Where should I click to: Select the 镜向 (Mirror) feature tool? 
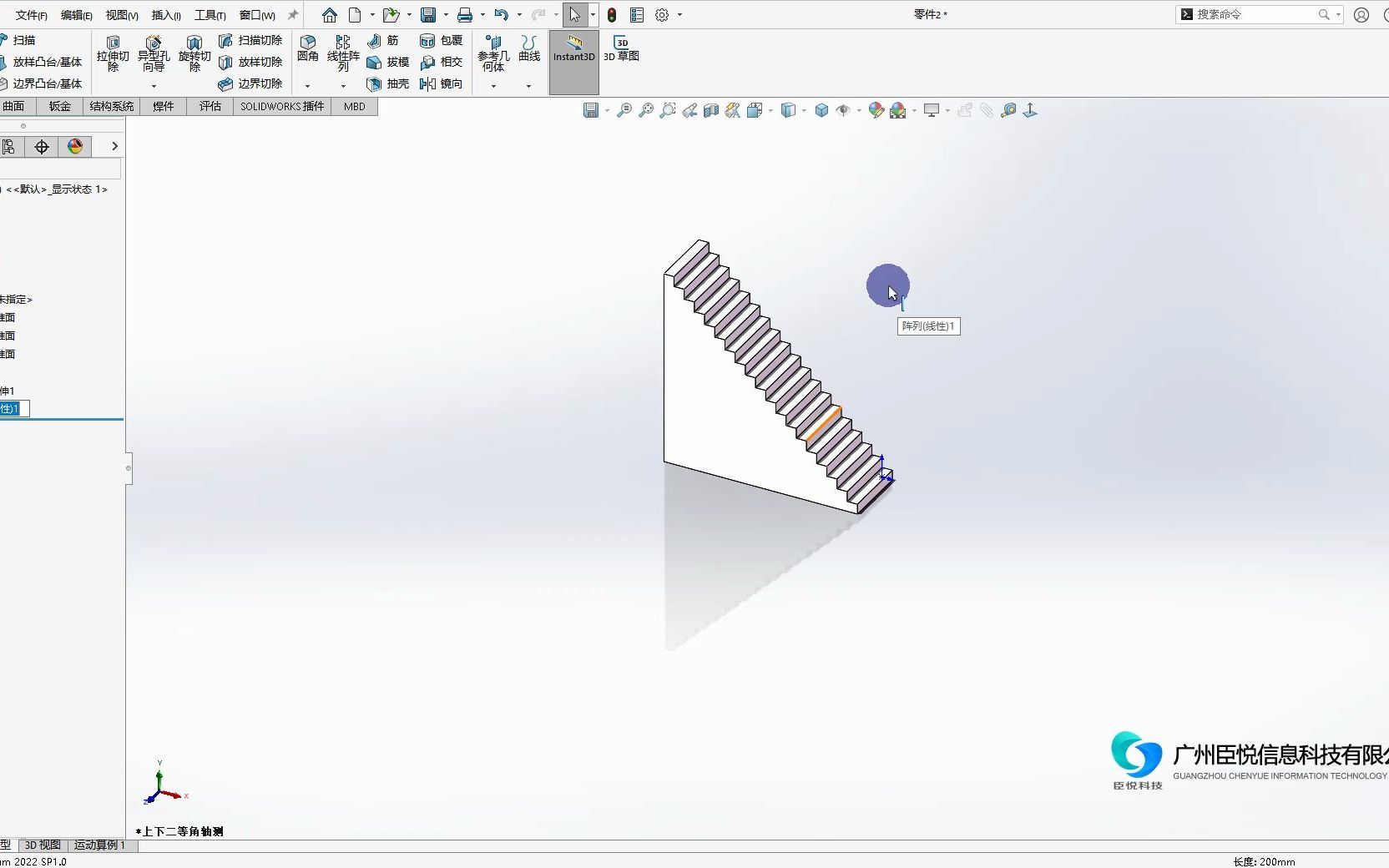pyautogui.click(x=442, y=84)
